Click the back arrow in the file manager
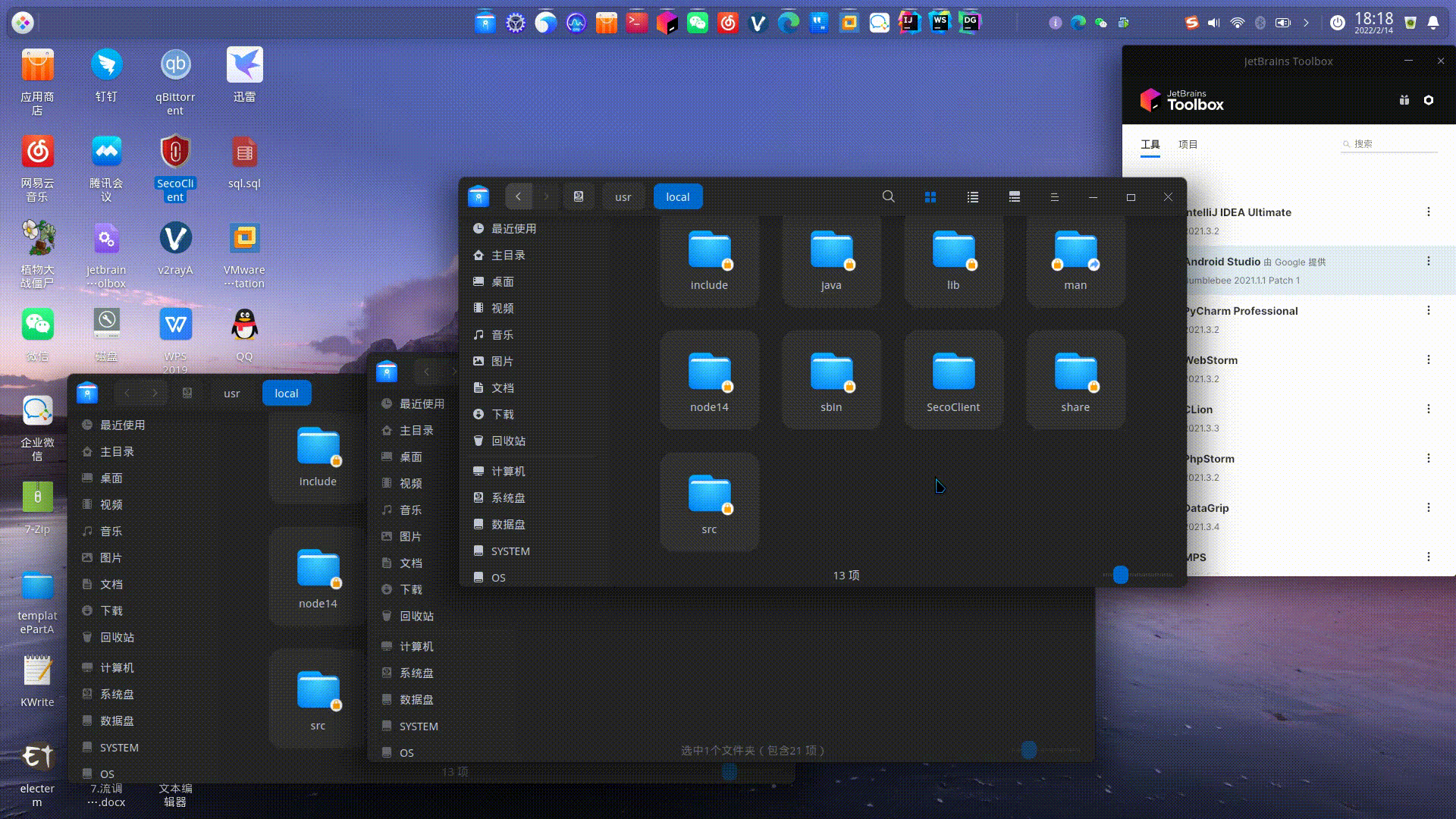The image size is (1456, 819). tap(519, 196)
